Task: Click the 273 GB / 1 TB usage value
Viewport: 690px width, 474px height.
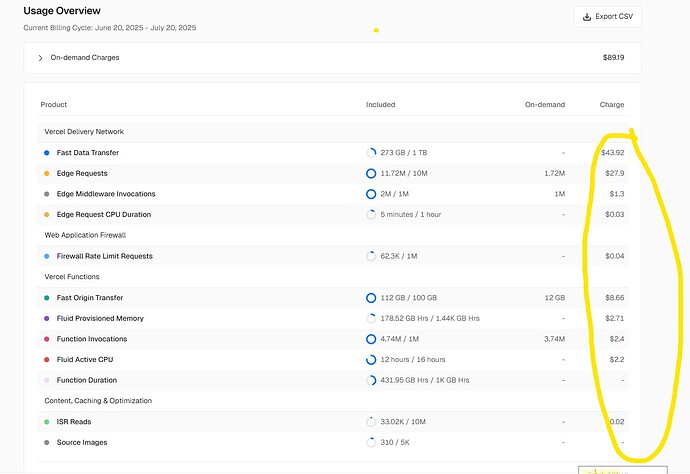Action: click(404, 153)
